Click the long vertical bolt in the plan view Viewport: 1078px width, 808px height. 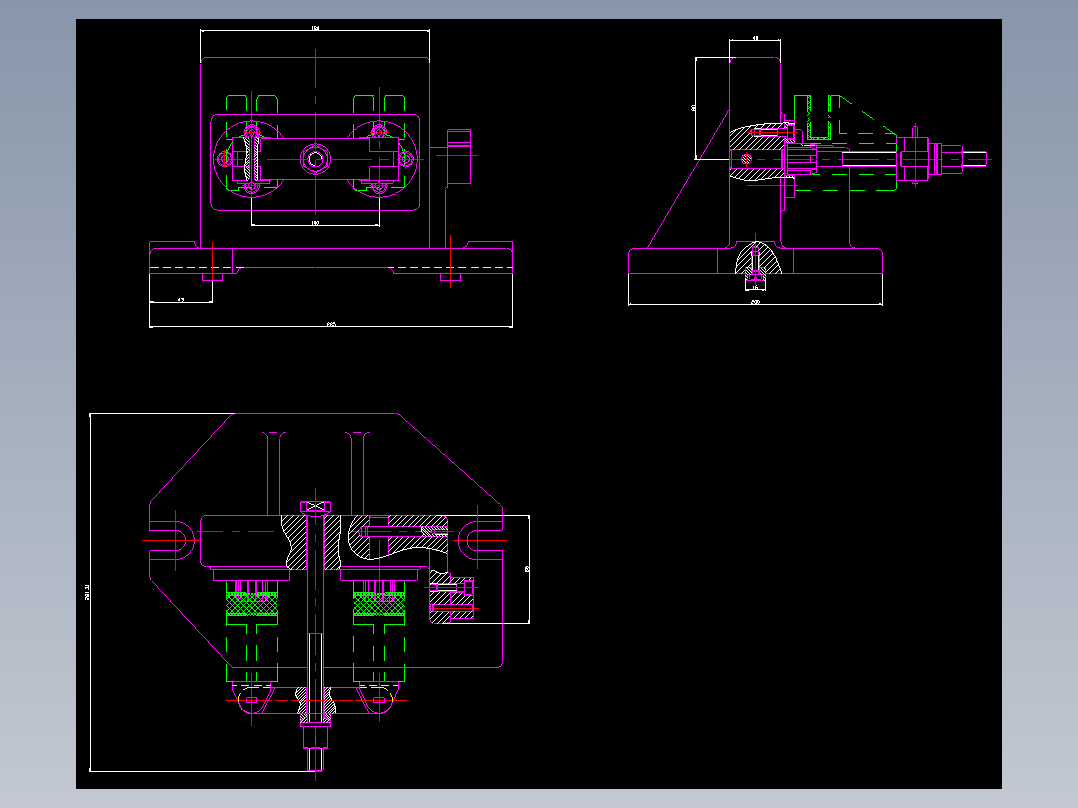315,636
